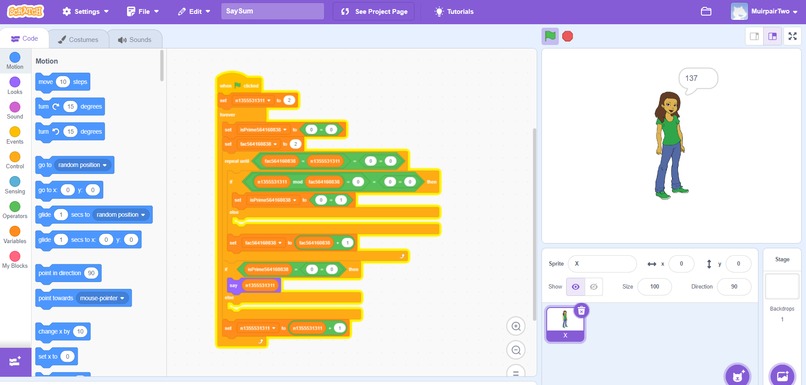Select the Stage backdrop thumbnail
This screenshot has width=806, height=385.
782,286
